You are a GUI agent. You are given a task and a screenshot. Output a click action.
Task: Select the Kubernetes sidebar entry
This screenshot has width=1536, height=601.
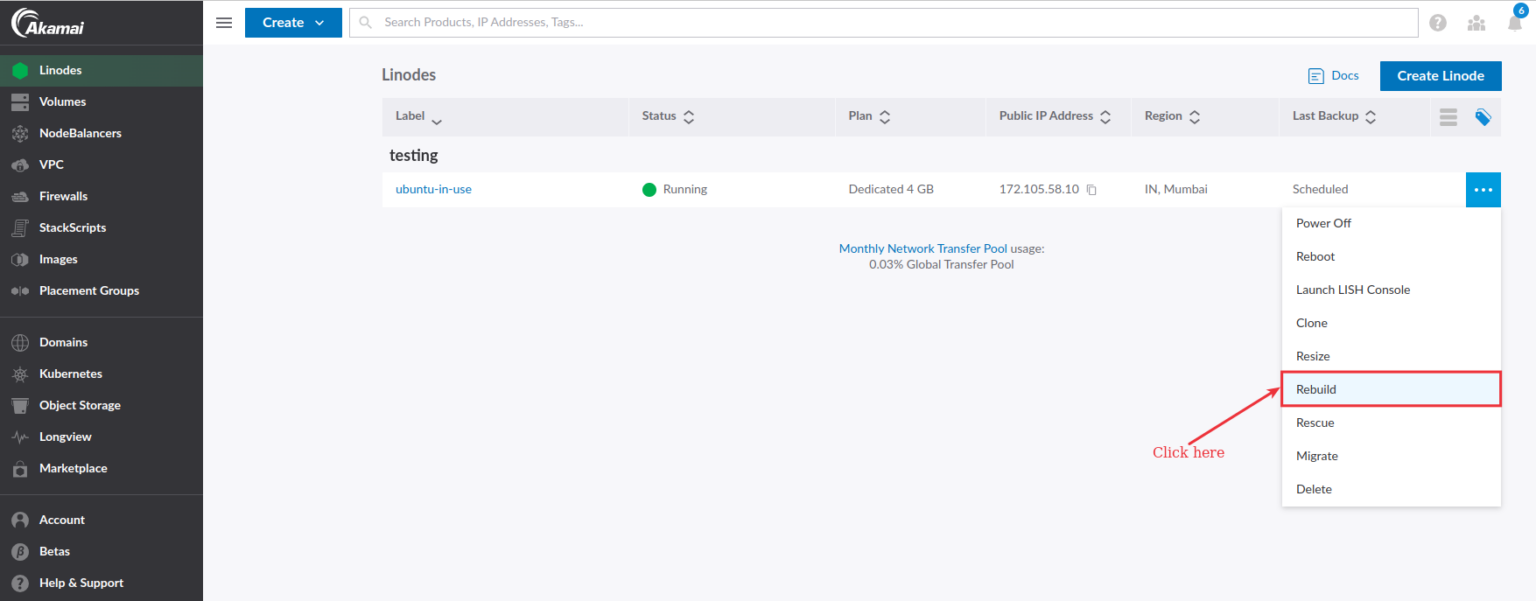click(70, 373)
